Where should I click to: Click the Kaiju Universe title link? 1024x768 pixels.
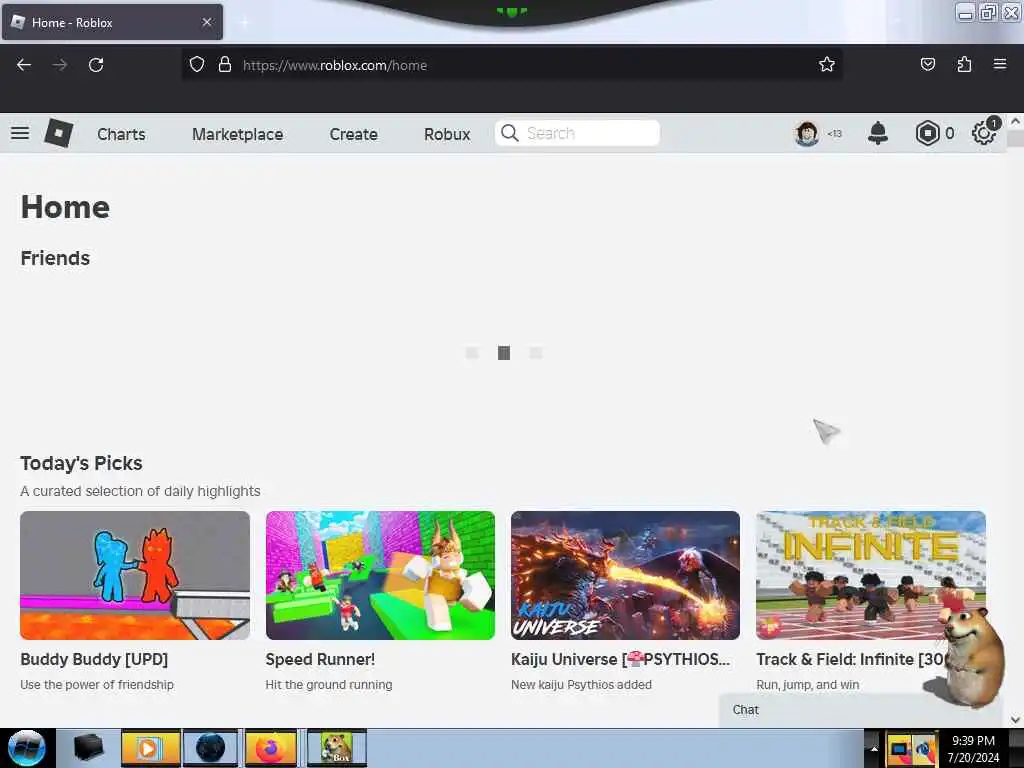(x=620, y=660)
